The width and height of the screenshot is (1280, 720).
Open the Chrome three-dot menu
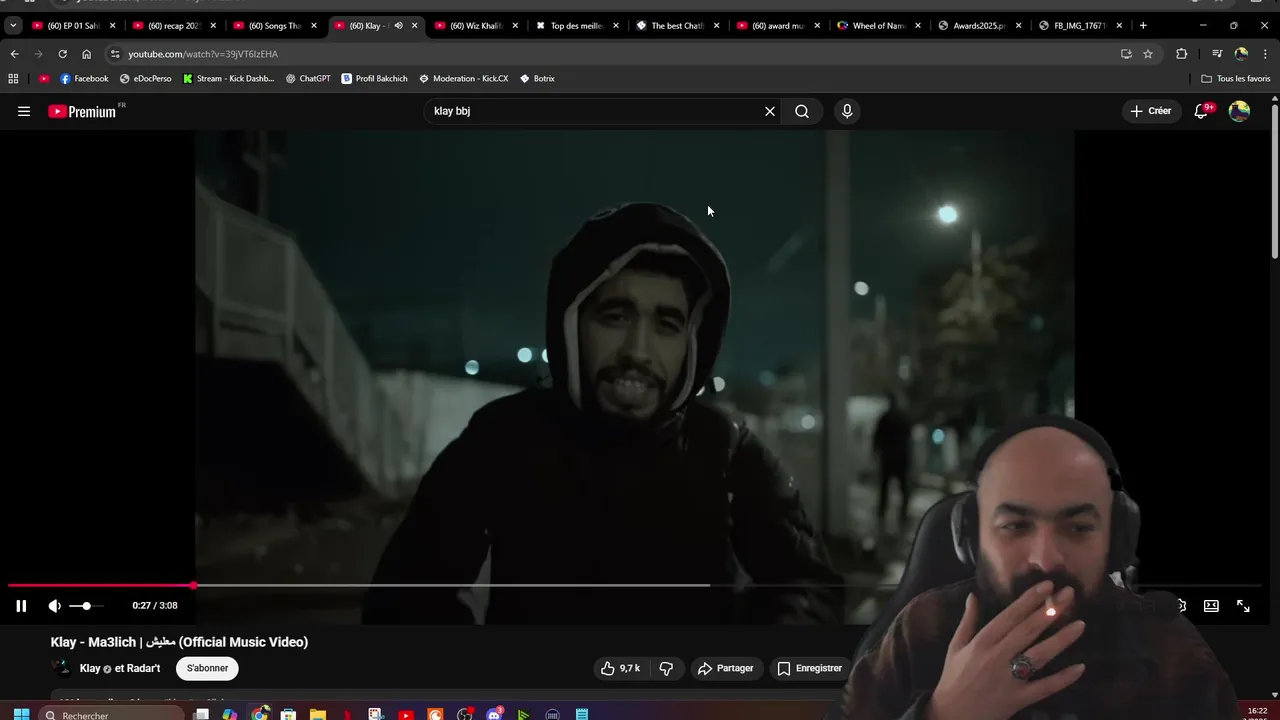coord(1266,54)
